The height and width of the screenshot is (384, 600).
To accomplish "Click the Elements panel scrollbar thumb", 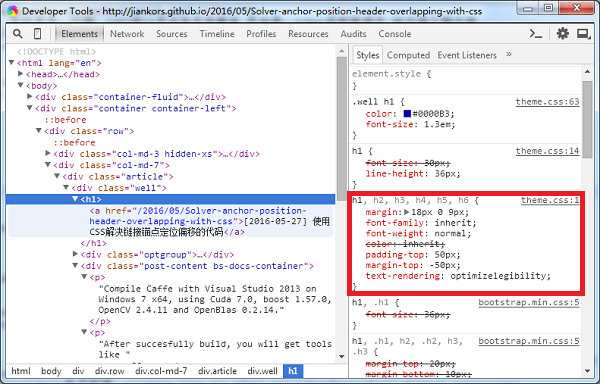I will (342, 128).
